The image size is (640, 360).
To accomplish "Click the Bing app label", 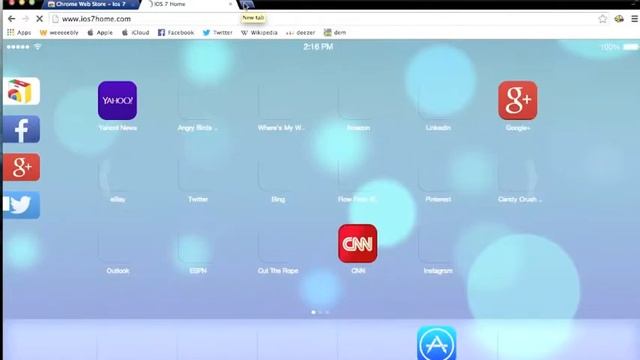I will click(x=278, y=199).
